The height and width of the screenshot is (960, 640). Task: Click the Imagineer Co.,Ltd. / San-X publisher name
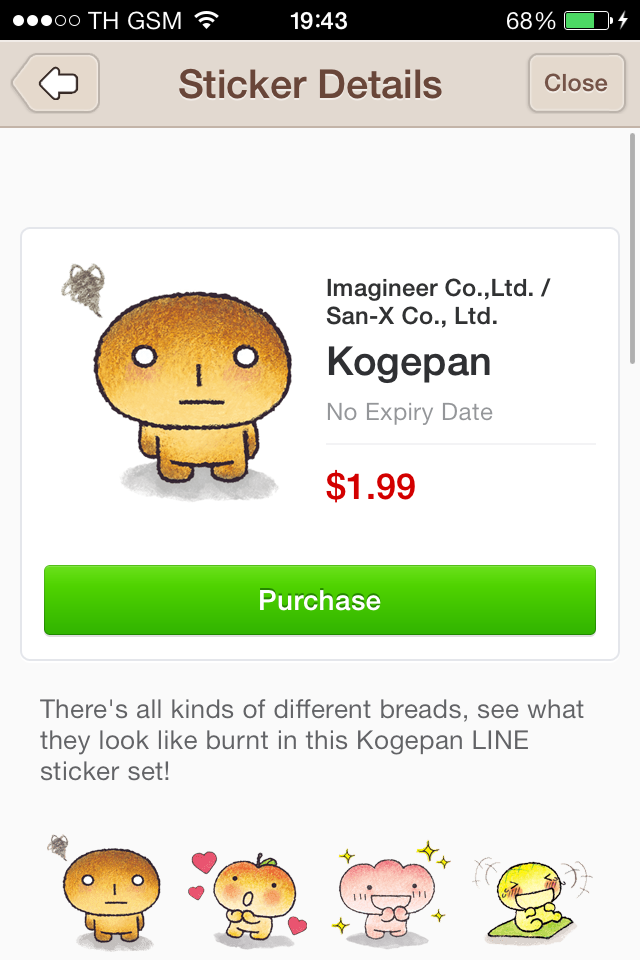pyautogui.click(x=439, y=302)
